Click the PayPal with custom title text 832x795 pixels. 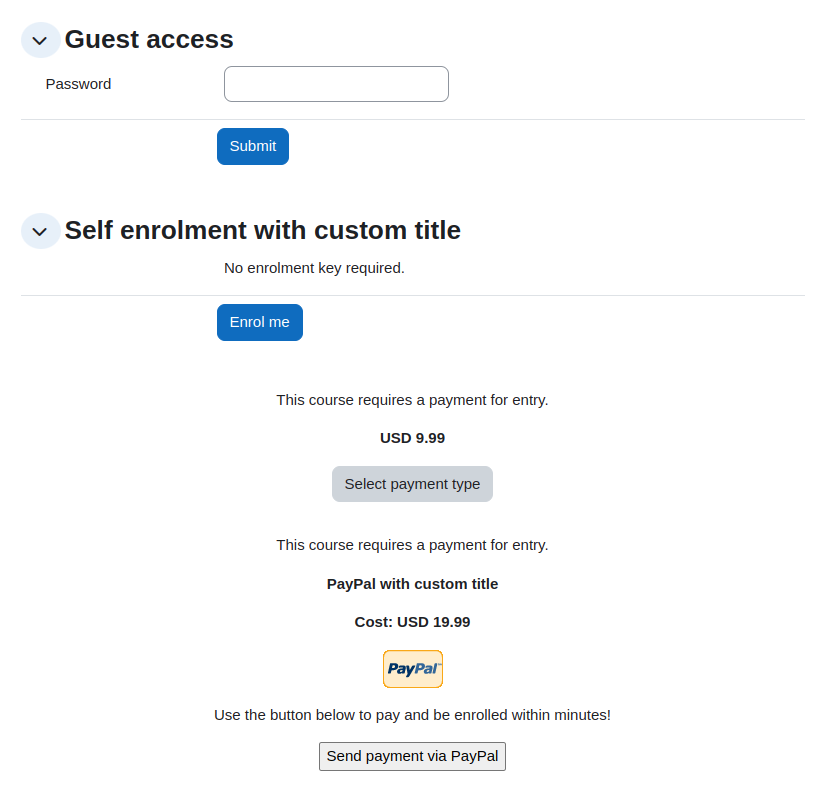click(412, 584)
